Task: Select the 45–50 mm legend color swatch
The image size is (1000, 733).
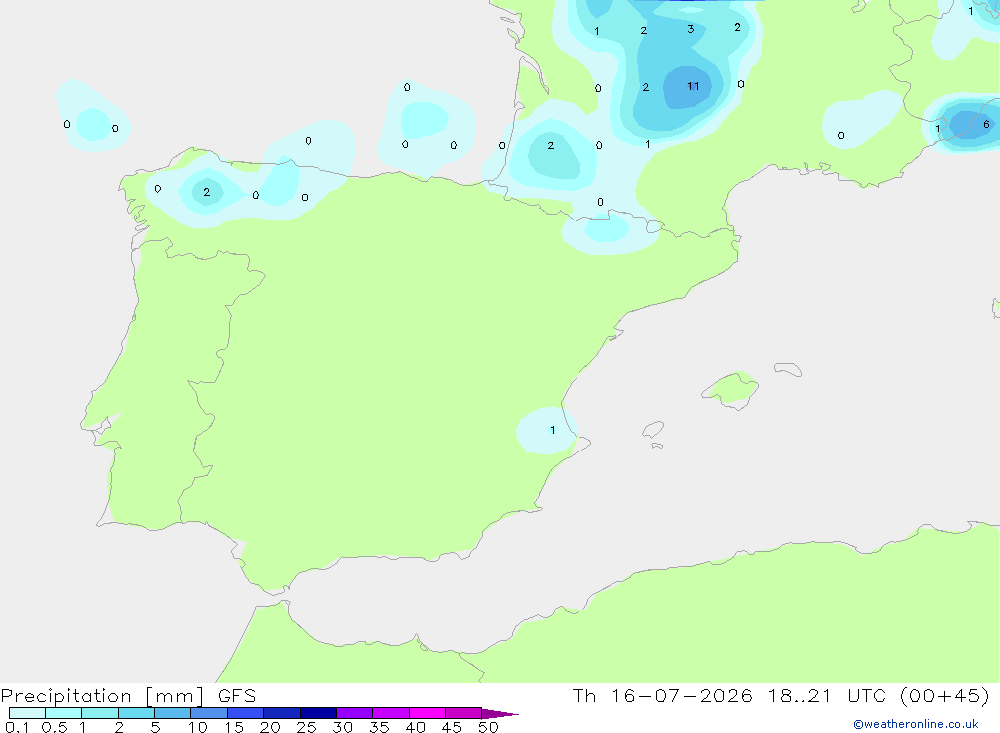Action: [464, 713]
